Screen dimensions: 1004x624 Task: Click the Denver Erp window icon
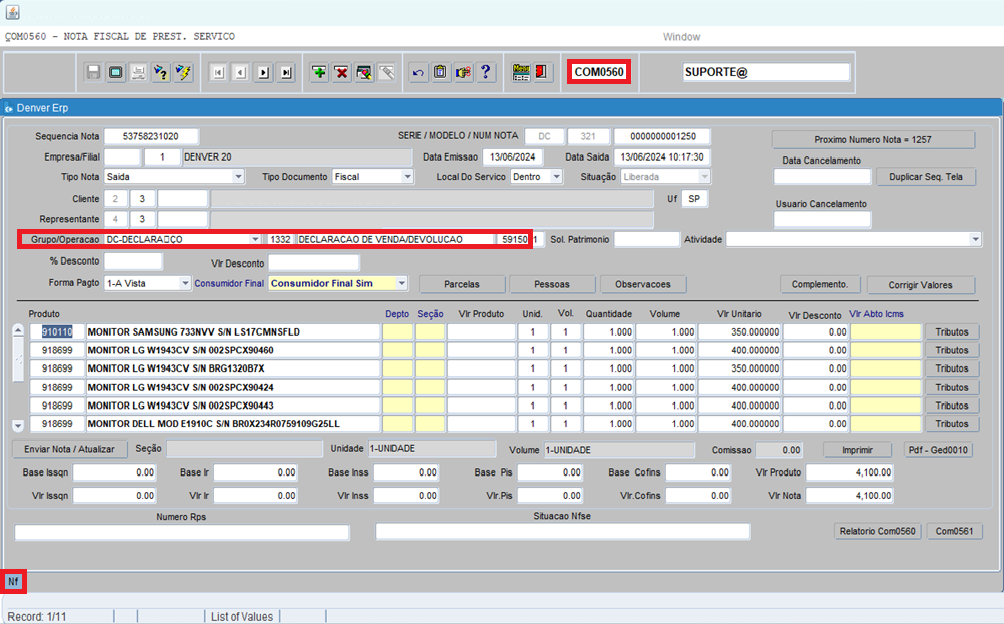click(9, 109)
